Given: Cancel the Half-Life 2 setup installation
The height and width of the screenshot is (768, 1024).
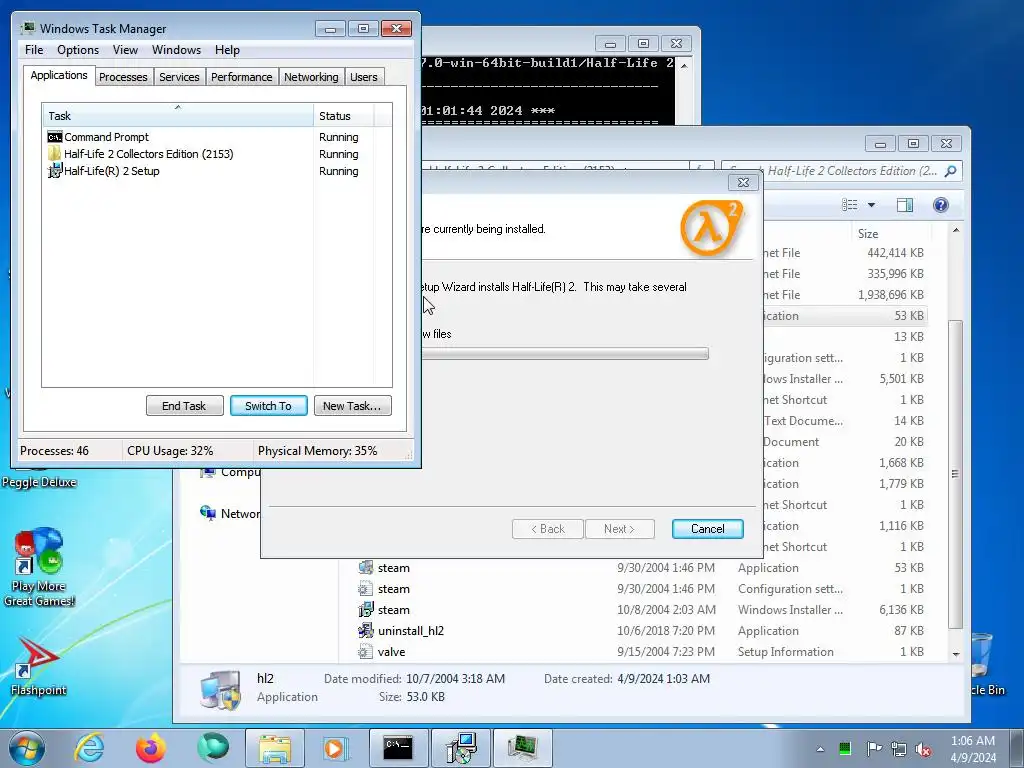Looking at the screenshot, I should 707,529.
